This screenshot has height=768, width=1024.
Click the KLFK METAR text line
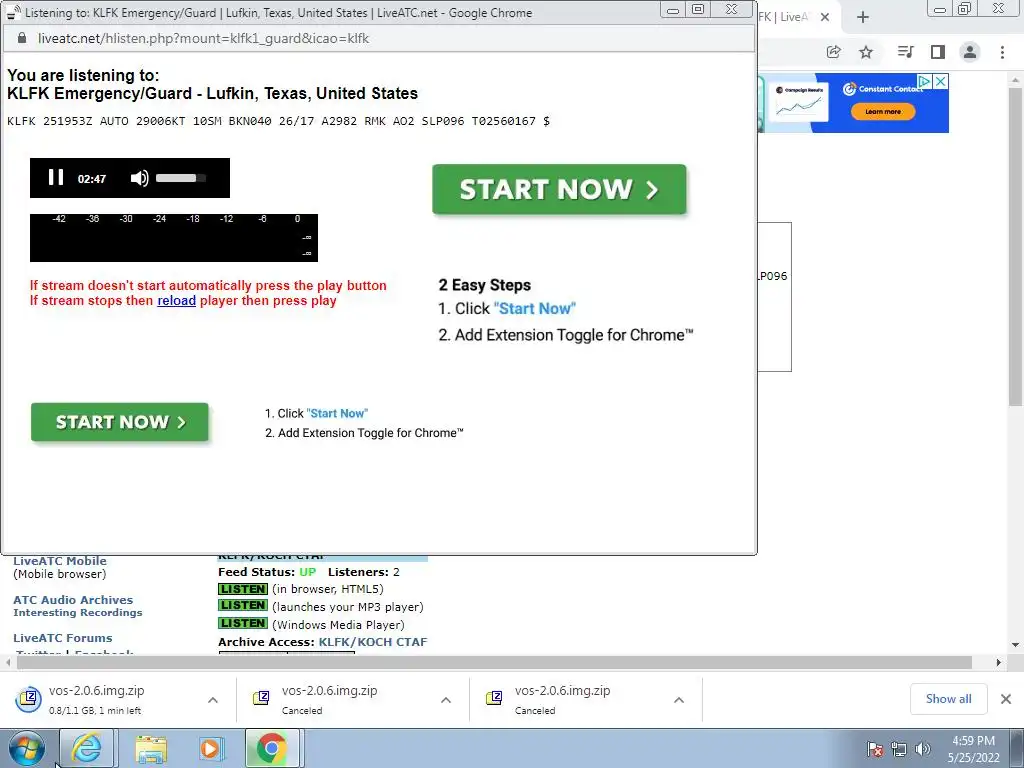(x=278, y=121)
